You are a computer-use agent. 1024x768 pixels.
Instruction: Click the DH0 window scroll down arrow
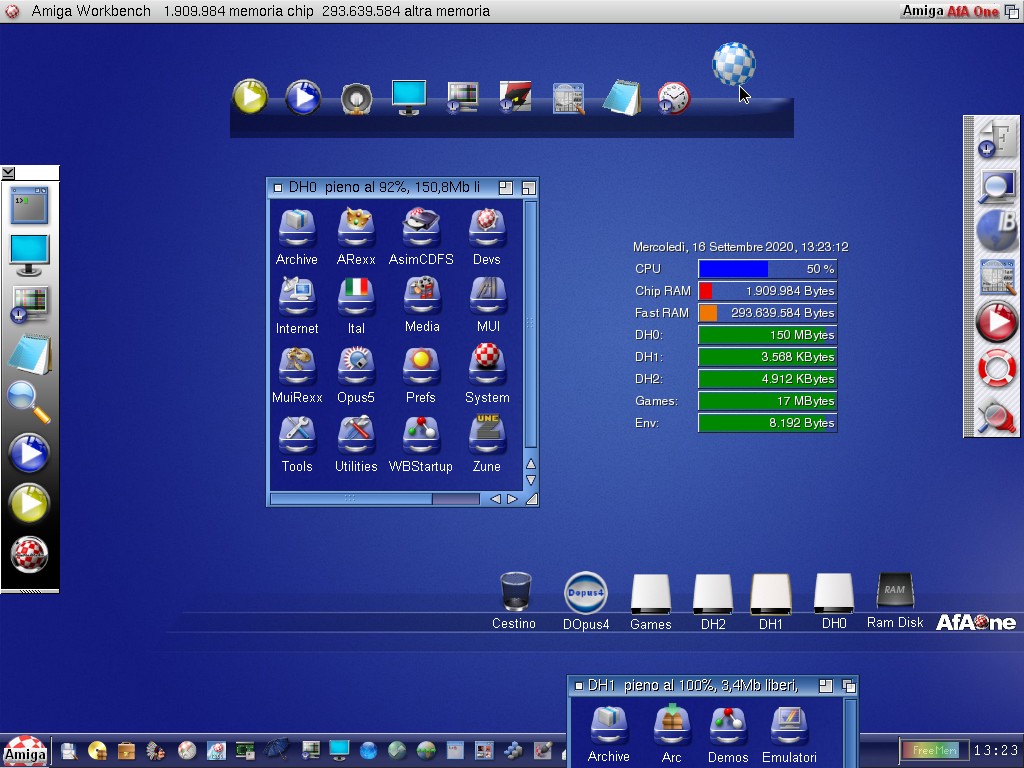[x=531, y=481]
